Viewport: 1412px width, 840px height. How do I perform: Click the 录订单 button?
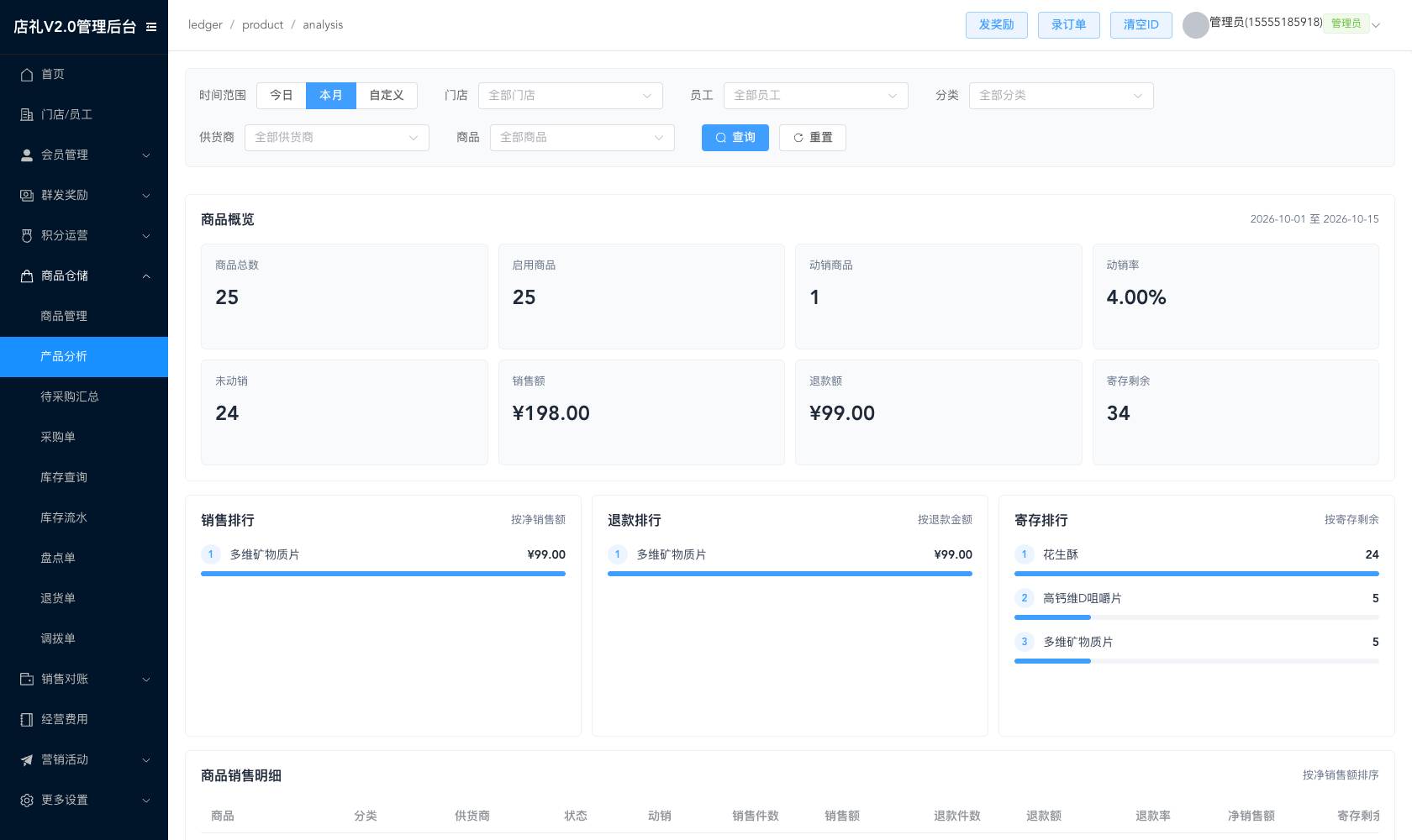coord(1069,25)
